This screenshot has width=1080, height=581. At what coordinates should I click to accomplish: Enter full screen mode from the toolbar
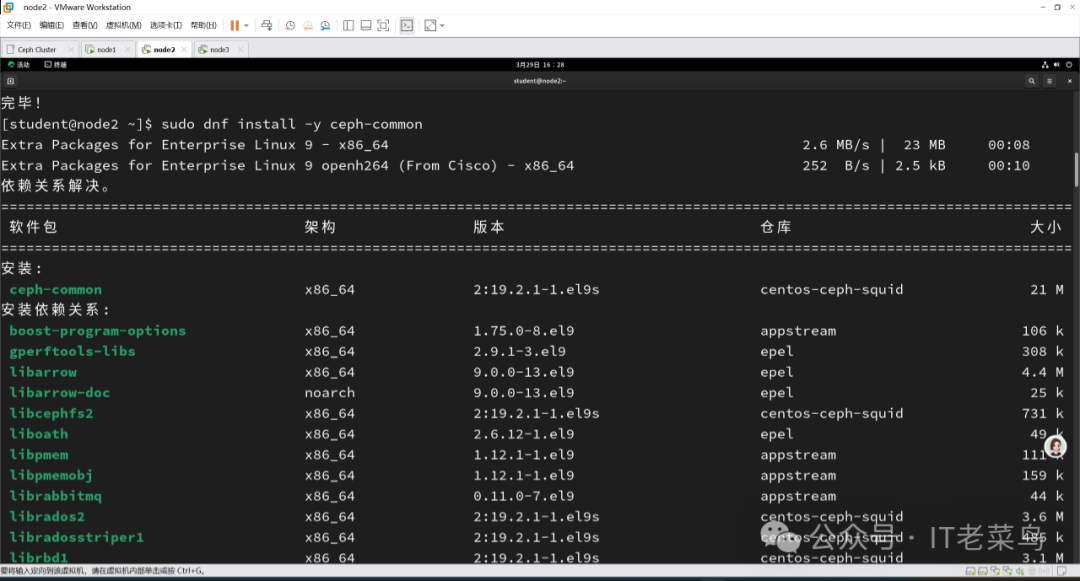click(x=384, y=25)
